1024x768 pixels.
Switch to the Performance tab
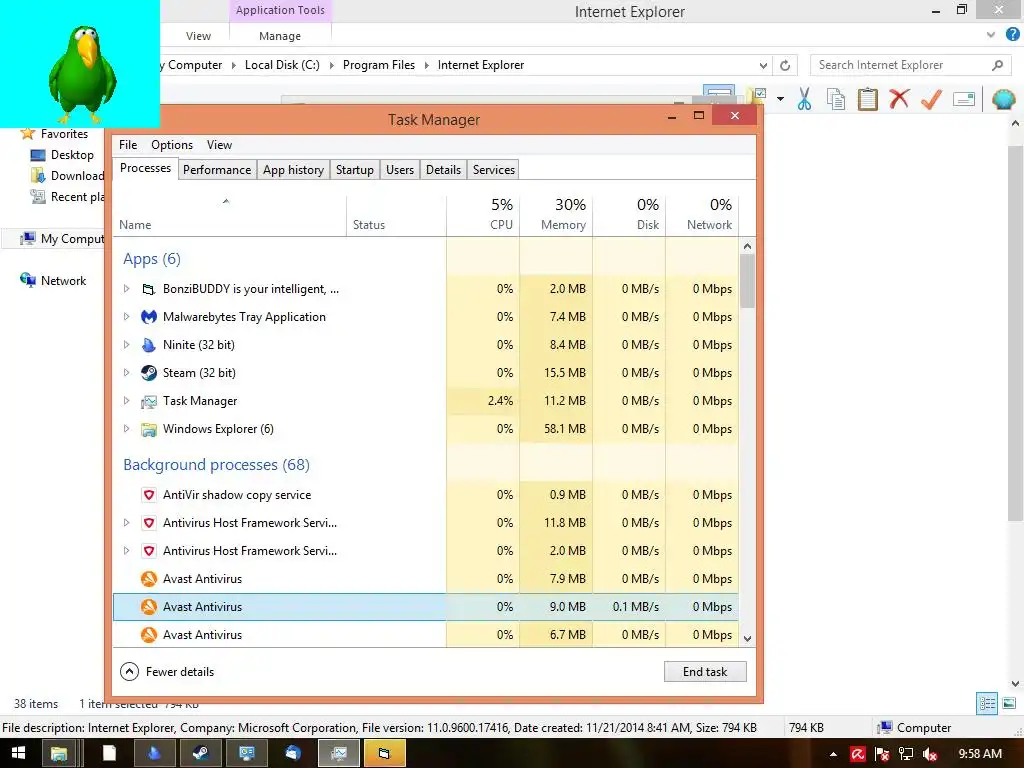click(x=217, y=170)
